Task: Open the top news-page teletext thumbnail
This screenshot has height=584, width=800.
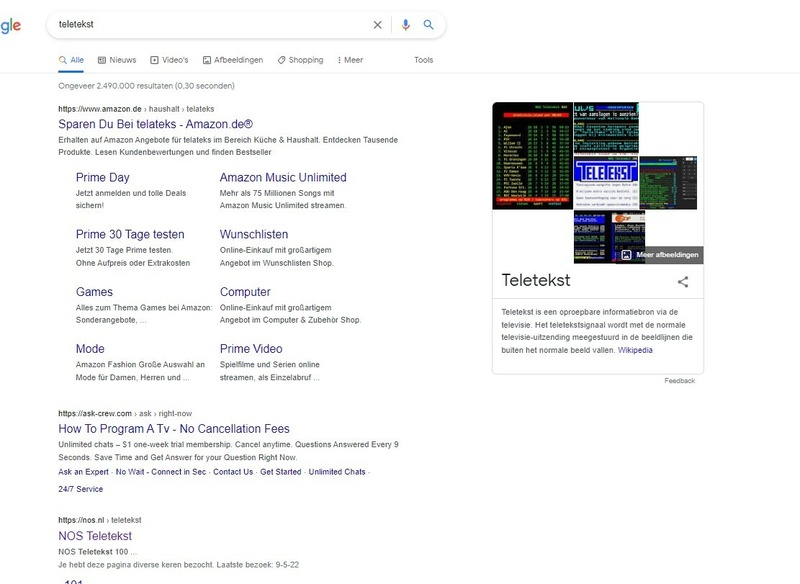Action: (x=606, y=129)
